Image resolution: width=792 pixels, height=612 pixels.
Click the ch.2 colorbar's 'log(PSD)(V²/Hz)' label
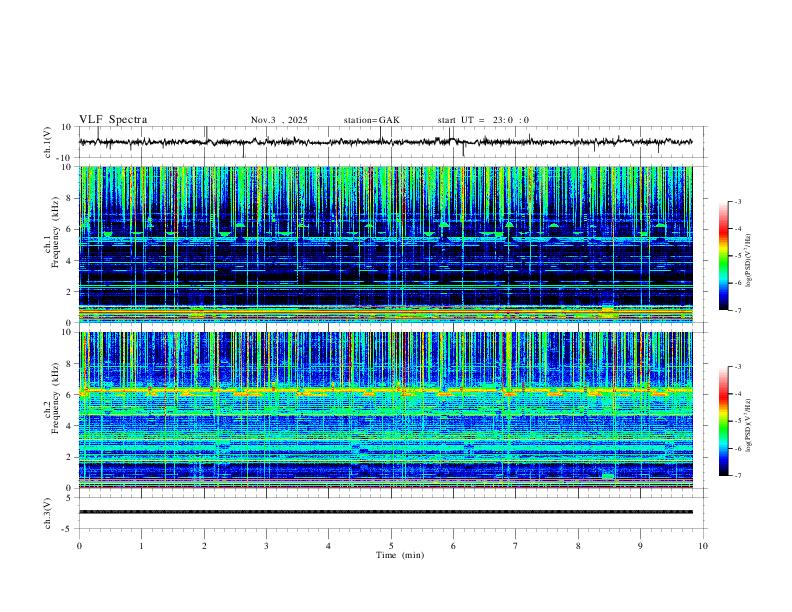(x=749, y=425)
